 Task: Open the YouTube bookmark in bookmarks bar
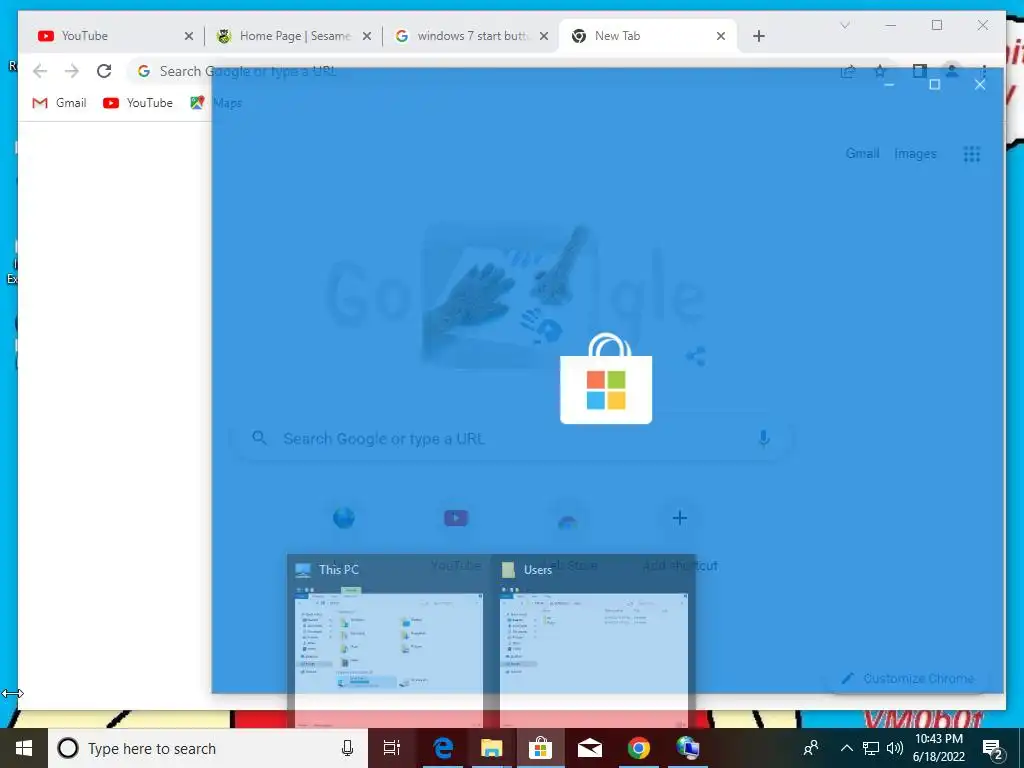point(138,103)
